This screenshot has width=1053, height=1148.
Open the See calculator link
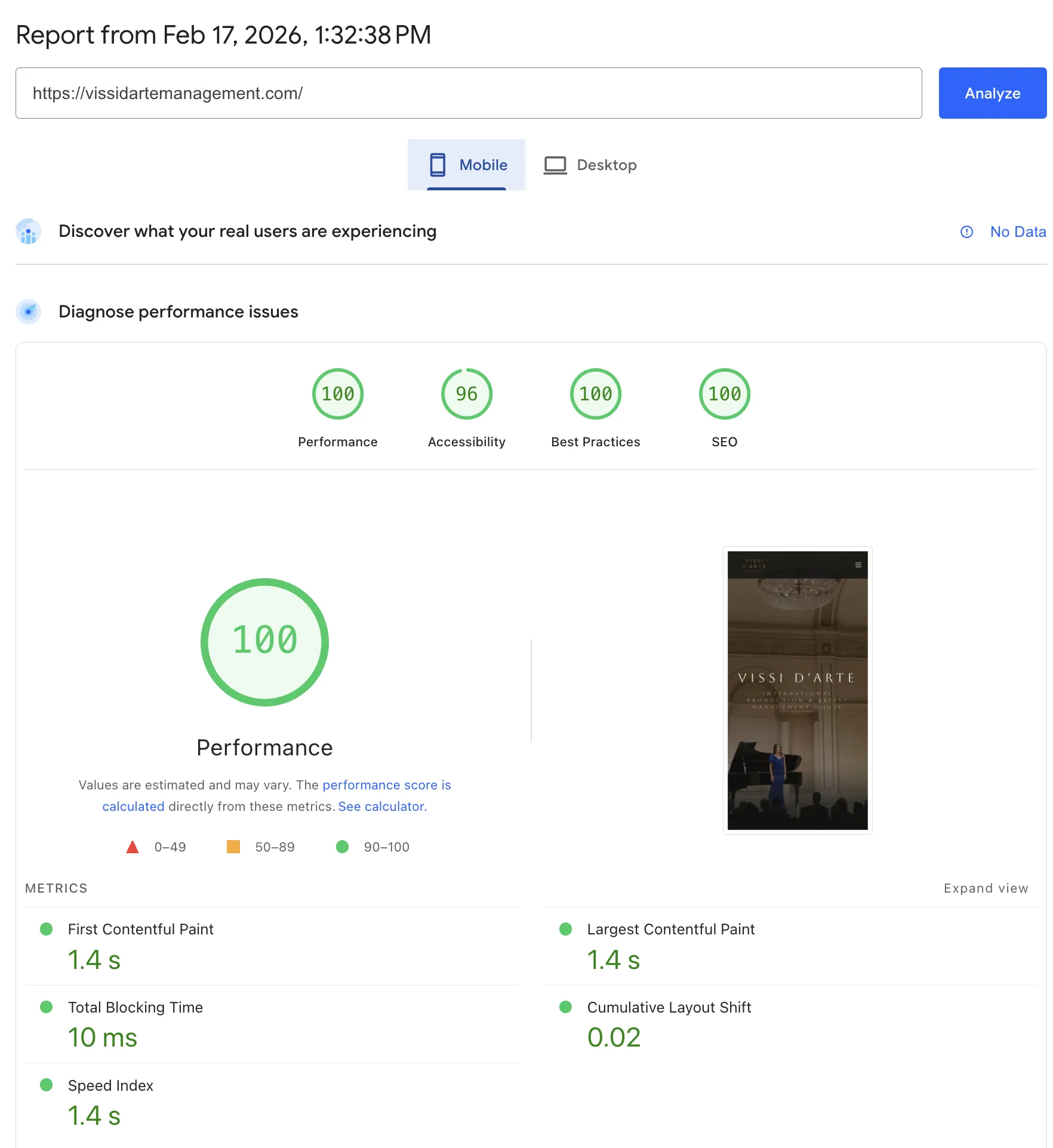point(381,806)
